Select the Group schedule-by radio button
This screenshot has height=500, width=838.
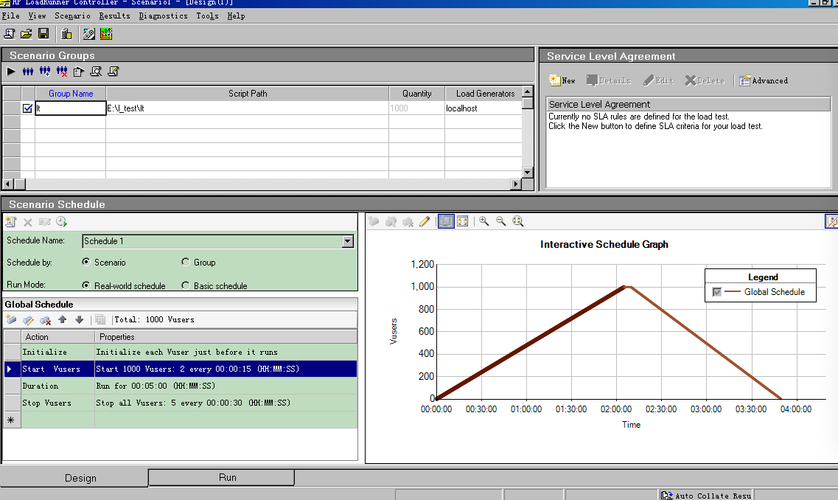(185, 263)
